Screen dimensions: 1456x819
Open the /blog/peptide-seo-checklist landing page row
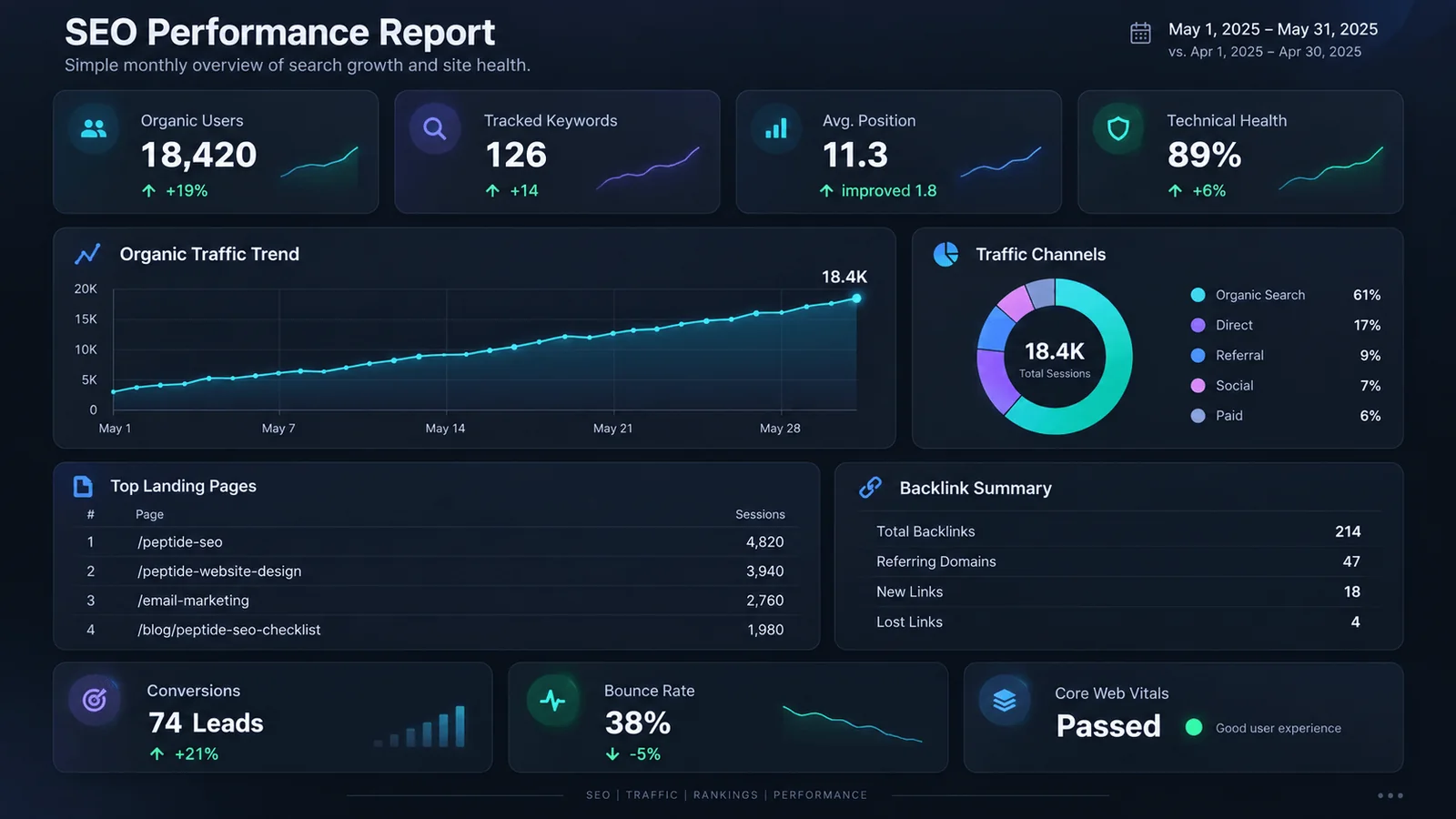436,629
